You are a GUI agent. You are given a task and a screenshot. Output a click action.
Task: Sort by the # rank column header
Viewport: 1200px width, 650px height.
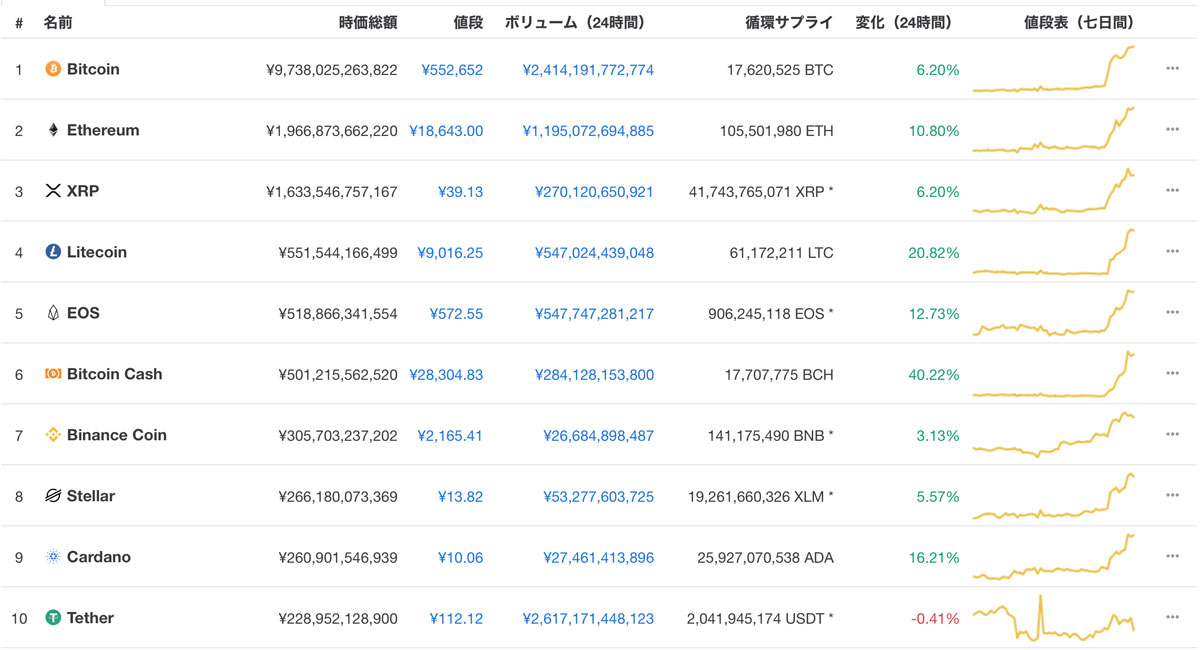pyautogui.click(x=19, y=22)
